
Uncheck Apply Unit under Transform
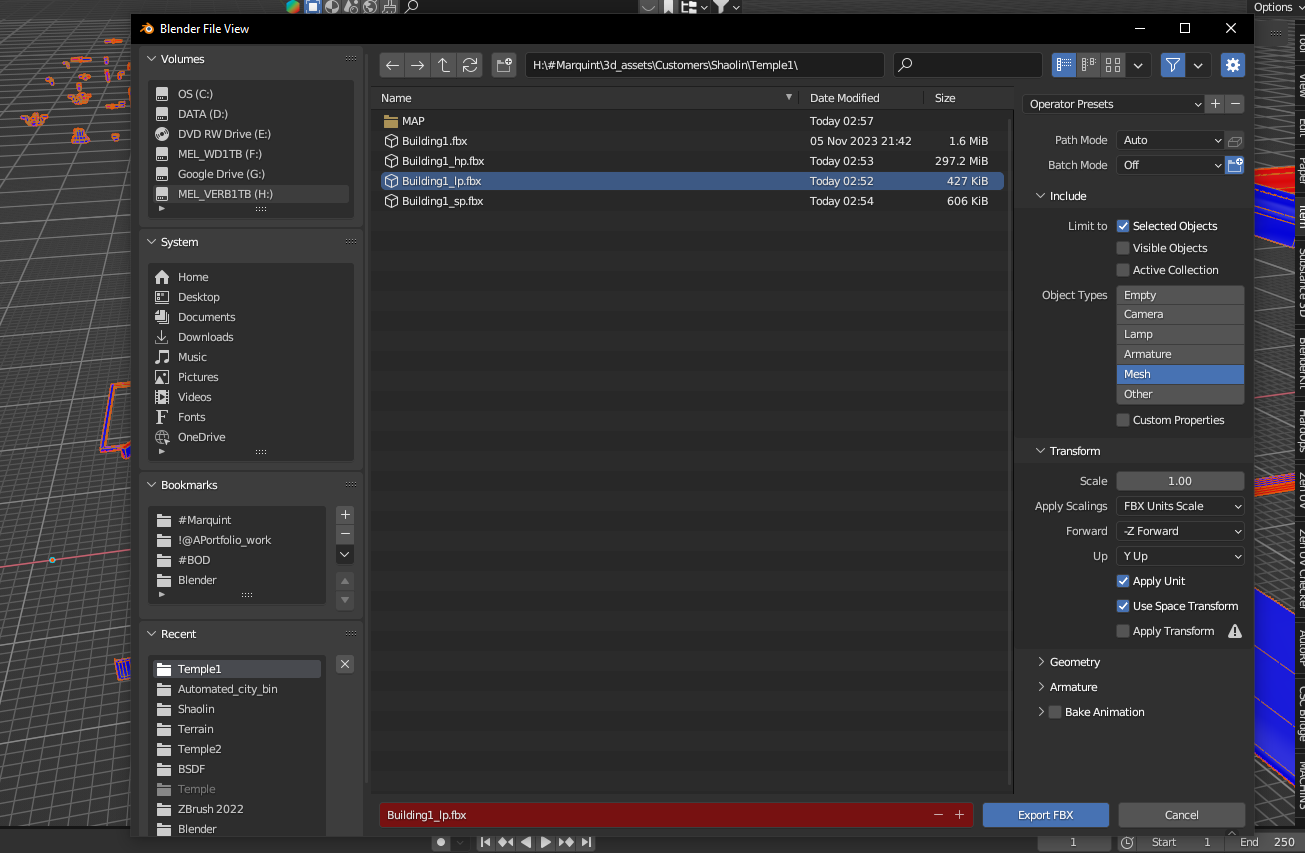[x=1123, y=581]
